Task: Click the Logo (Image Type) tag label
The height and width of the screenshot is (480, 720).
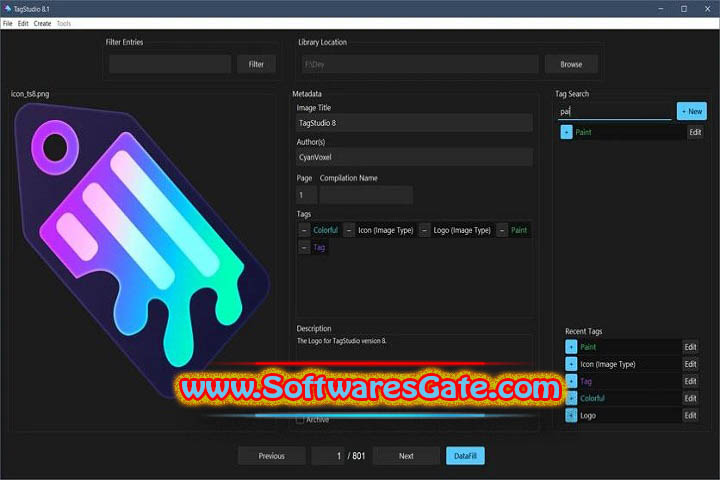Action: coord(462,230)
